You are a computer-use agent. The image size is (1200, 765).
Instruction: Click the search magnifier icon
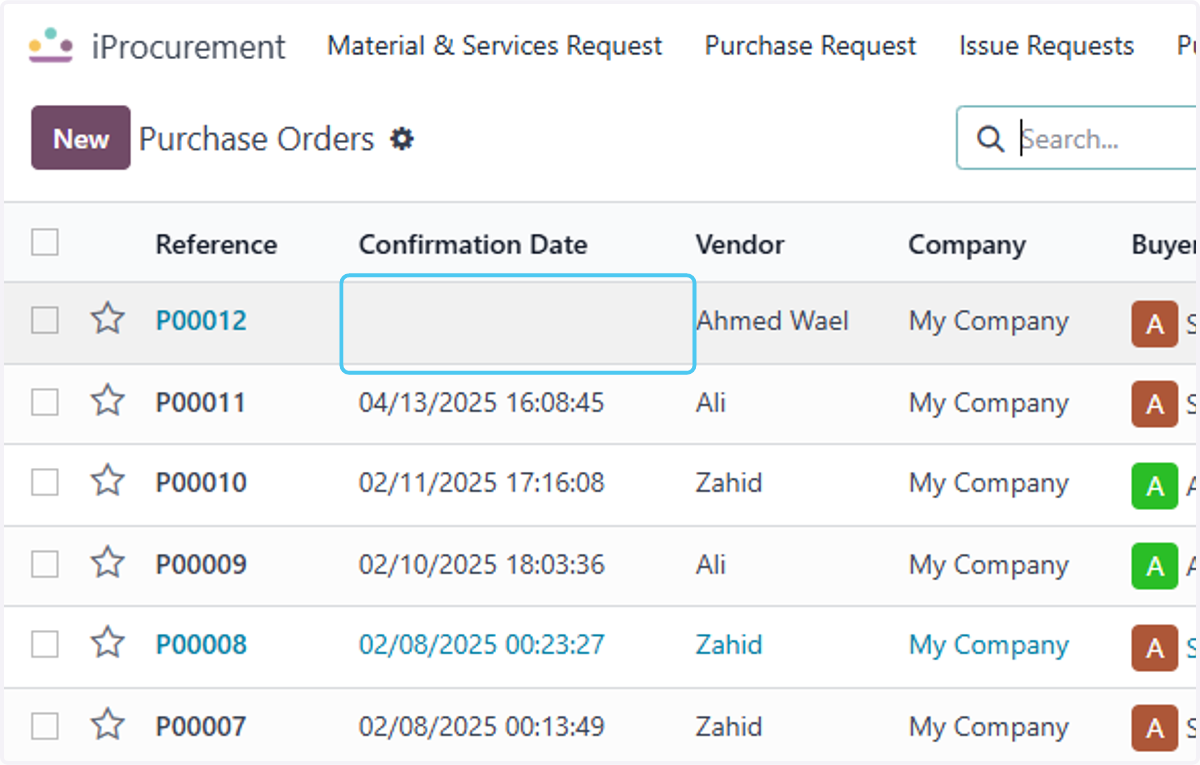[990, 139]
